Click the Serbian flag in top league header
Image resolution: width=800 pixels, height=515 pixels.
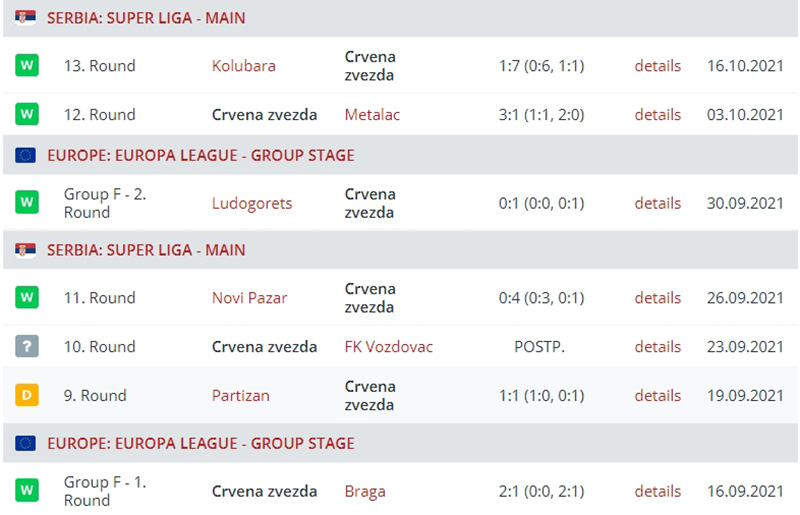[25, 18]
